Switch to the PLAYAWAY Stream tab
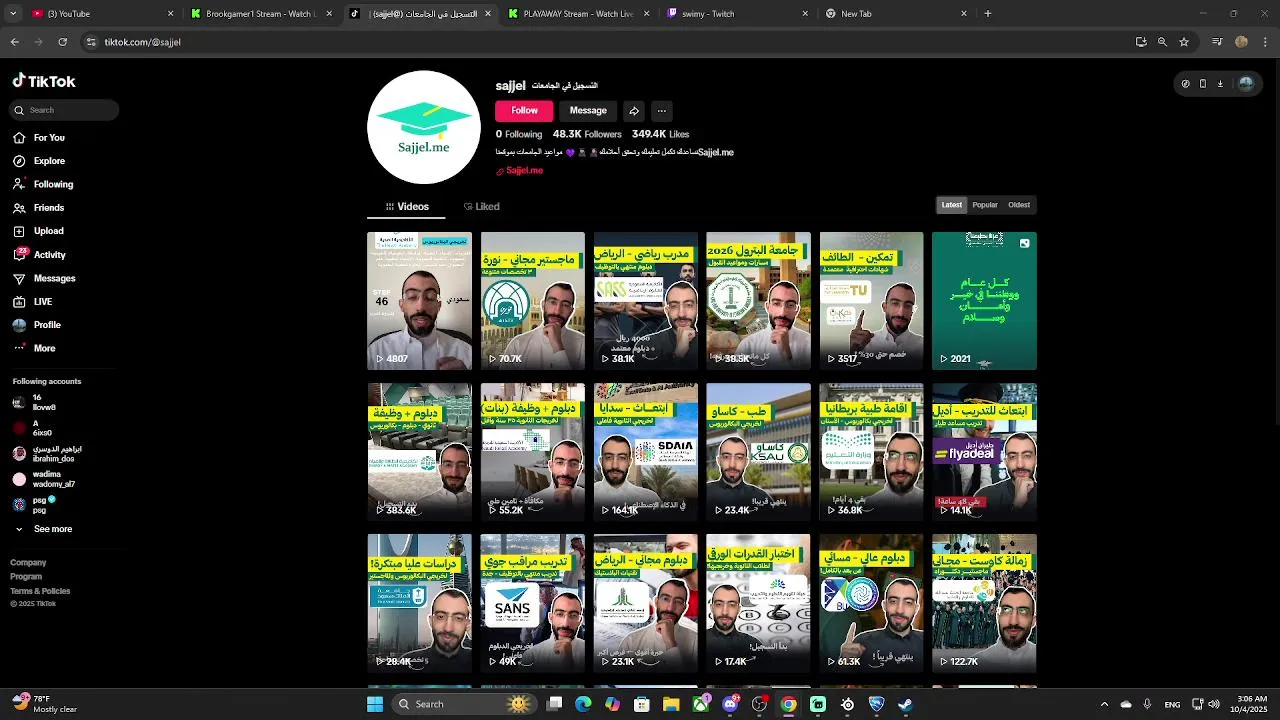The width and height of the screenshot is (1280, 720). [580, 14]
